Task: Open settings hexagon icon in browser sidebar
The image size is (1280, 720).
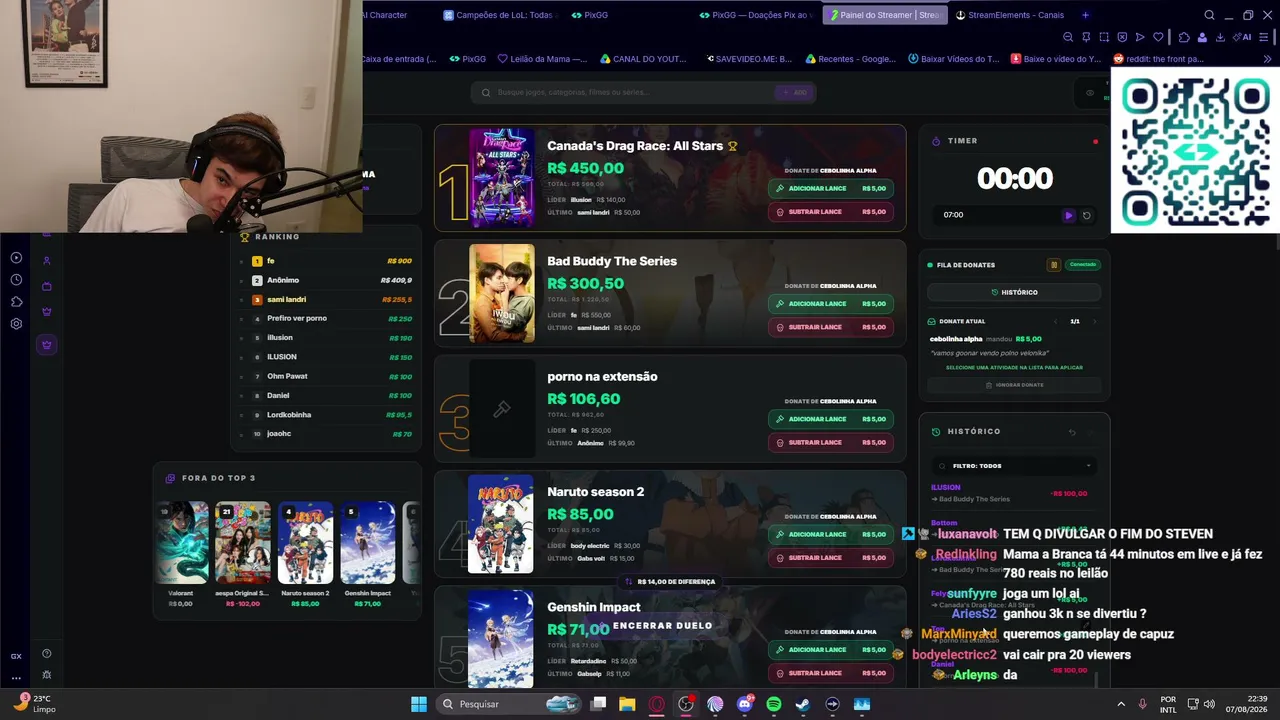Action: click(16, 324)
